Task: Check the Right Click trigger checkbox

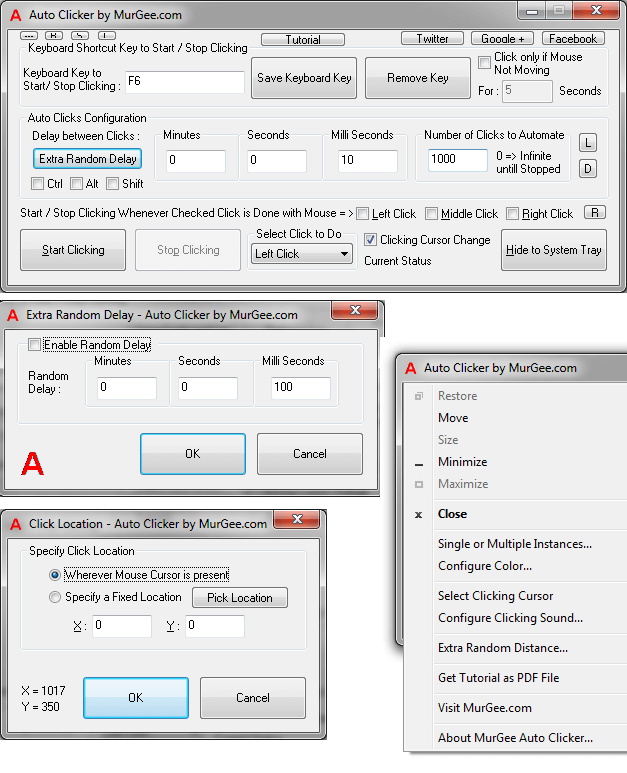Action: (x=513, y=213)
